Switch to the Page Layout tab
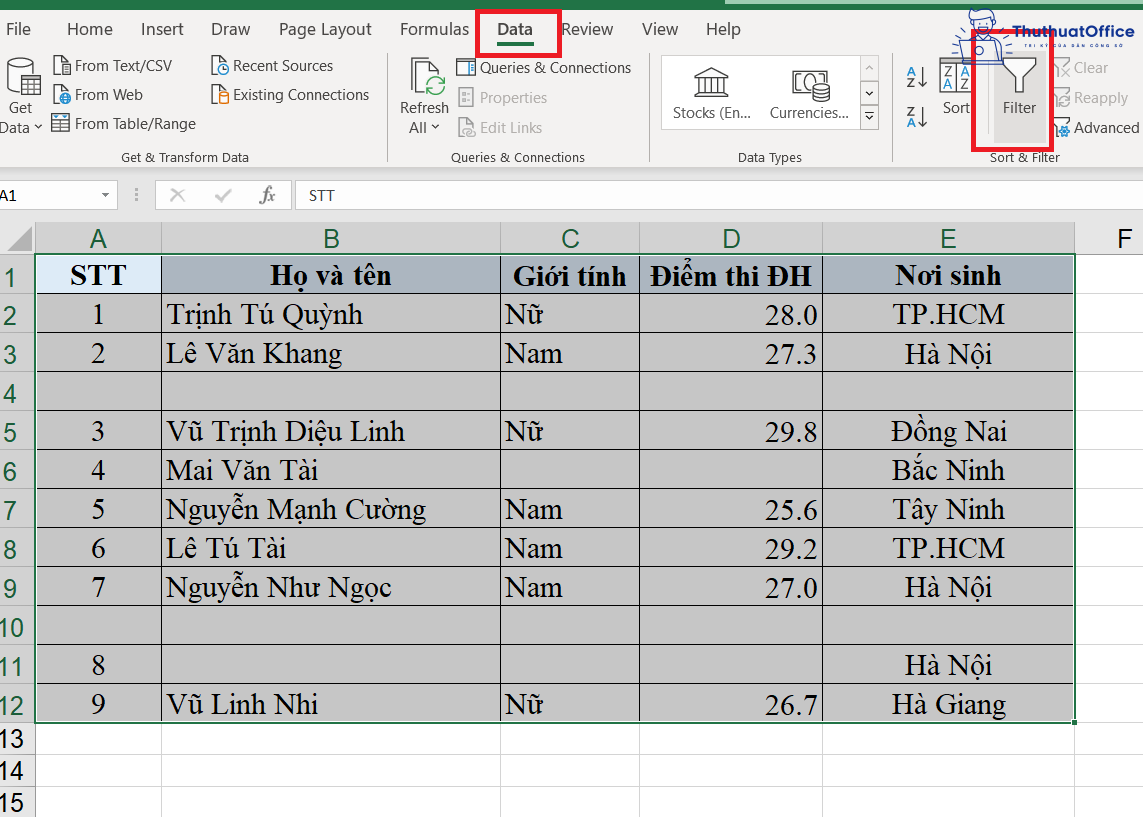This screenshot has width=1143, height=817. pos(325,29)
